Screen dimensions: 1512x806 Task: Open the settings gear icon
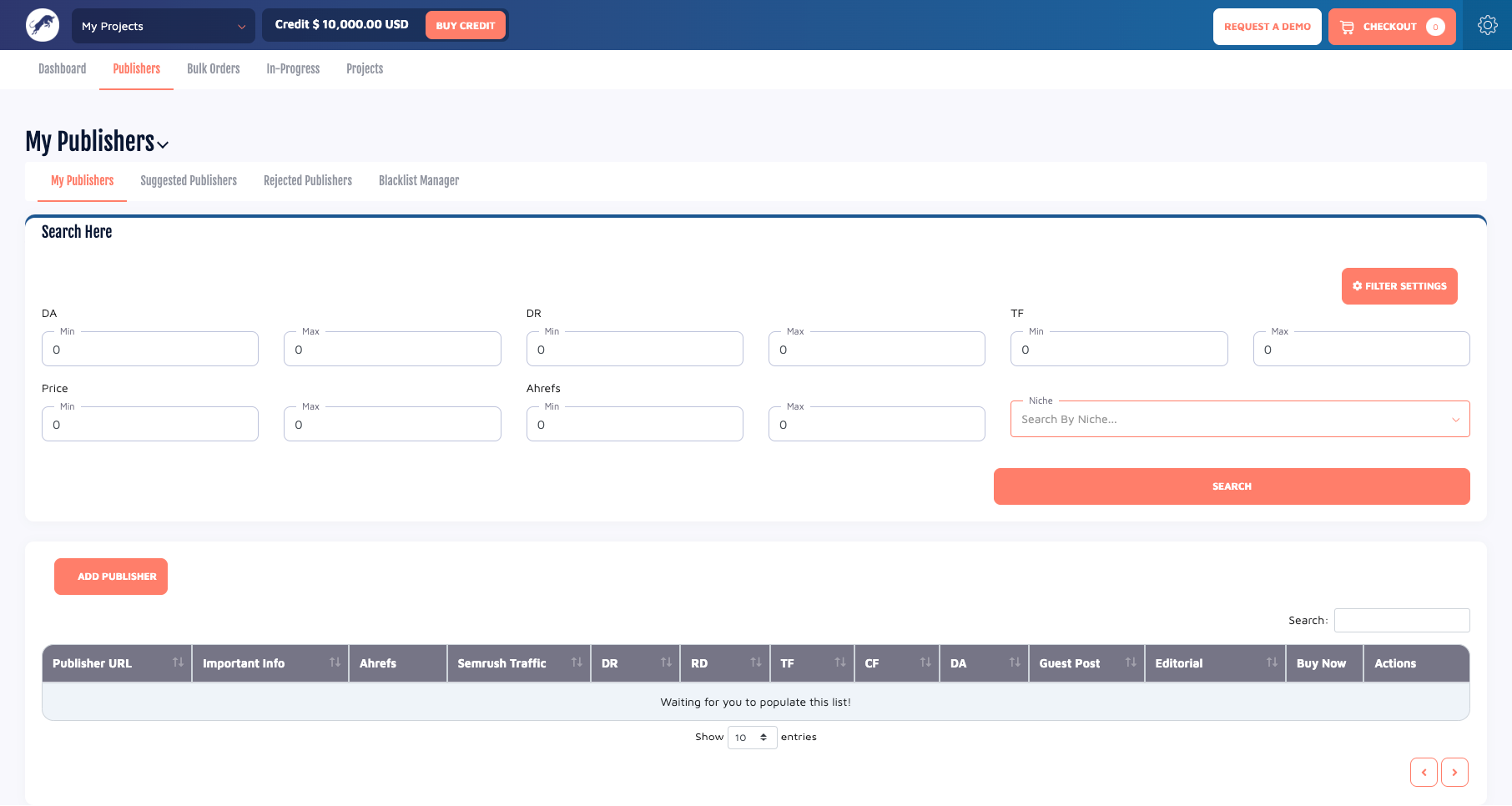coord(1487,25)
